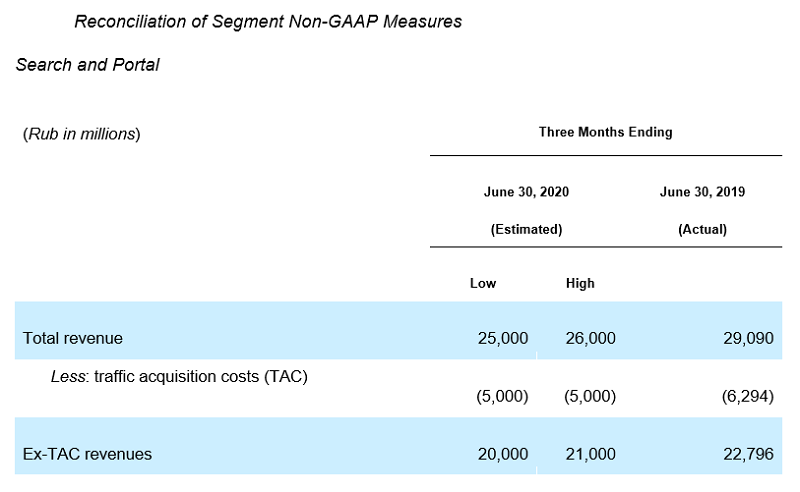Click the Actual label

point(703,229)
